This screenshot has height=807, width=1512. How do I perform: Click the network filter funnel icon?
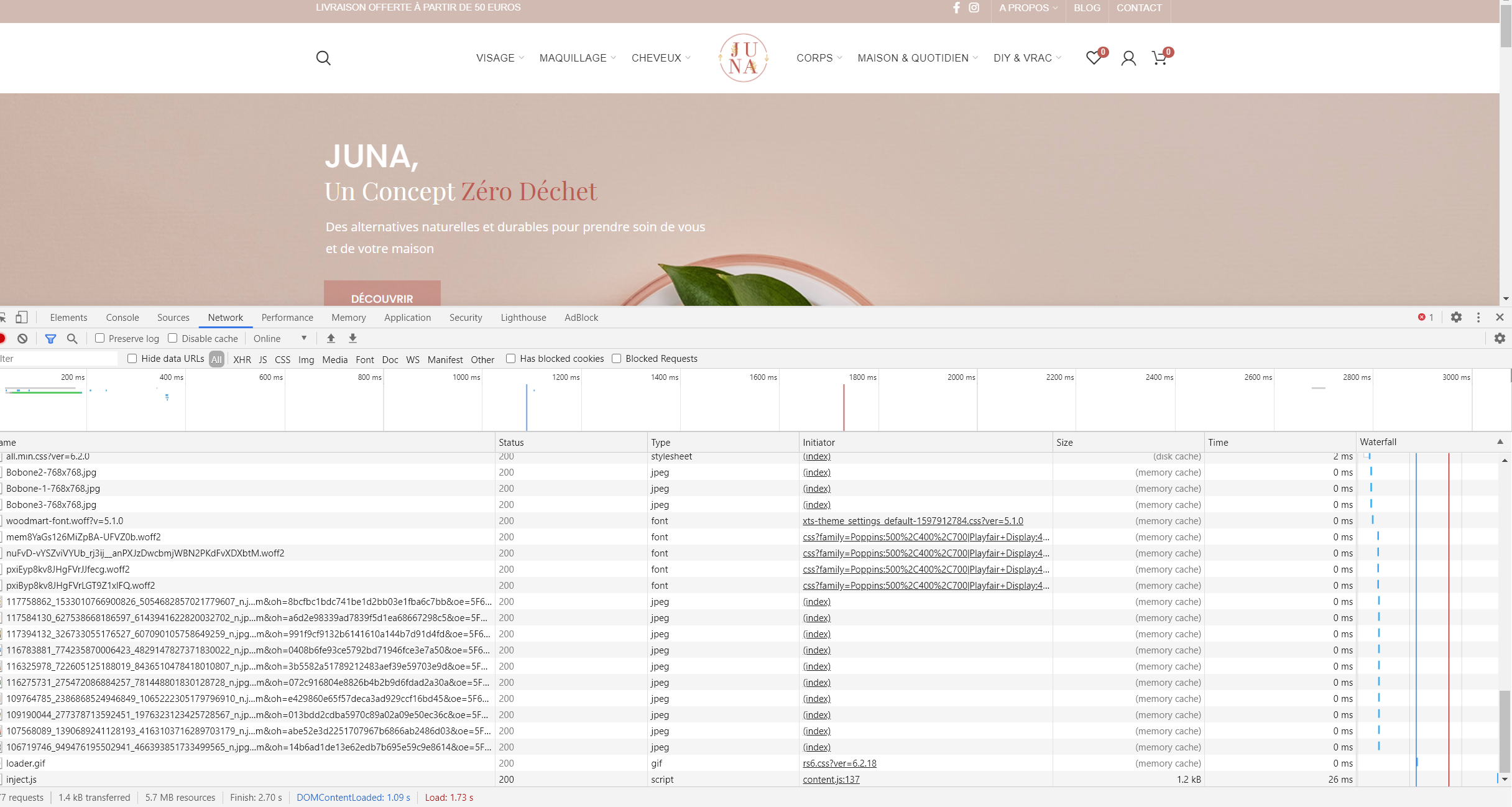pyautogui.click(x=50, y=339)
